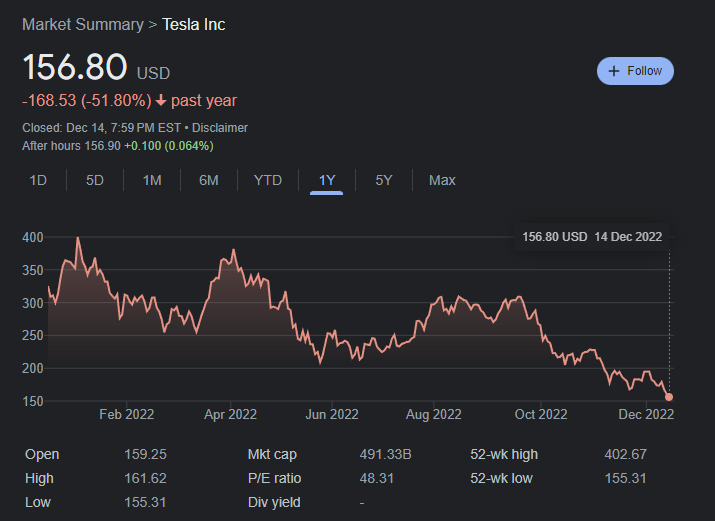
Task: Click the main price 156.80
Action: click(75, 67)
